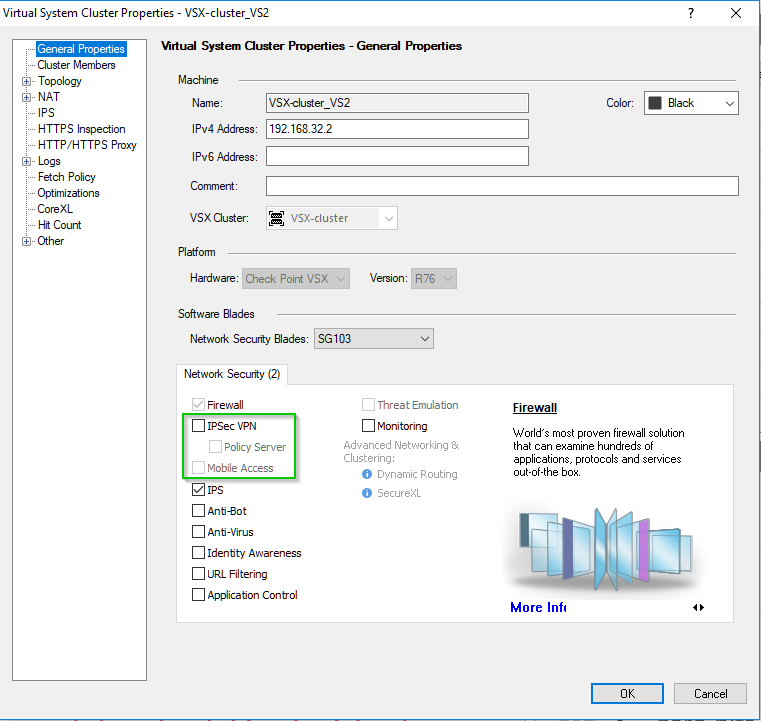Screen dimensions: 761x721
Task: Click the Name input field
Action: point(397,103)
